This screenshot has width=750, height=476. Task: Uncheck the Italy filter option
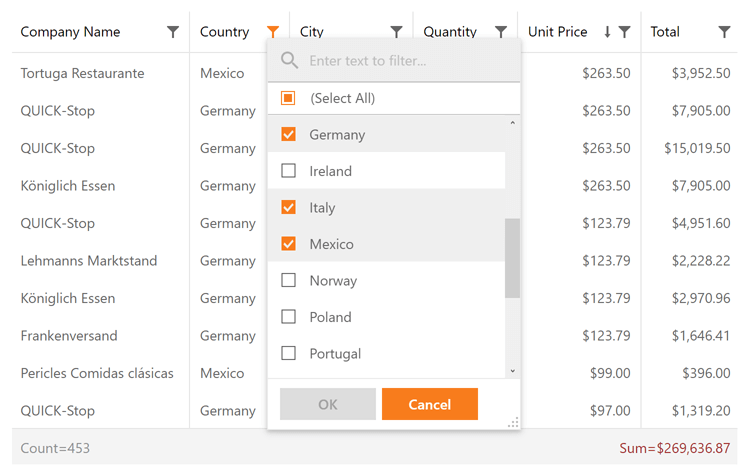click(x=289, y=208)
